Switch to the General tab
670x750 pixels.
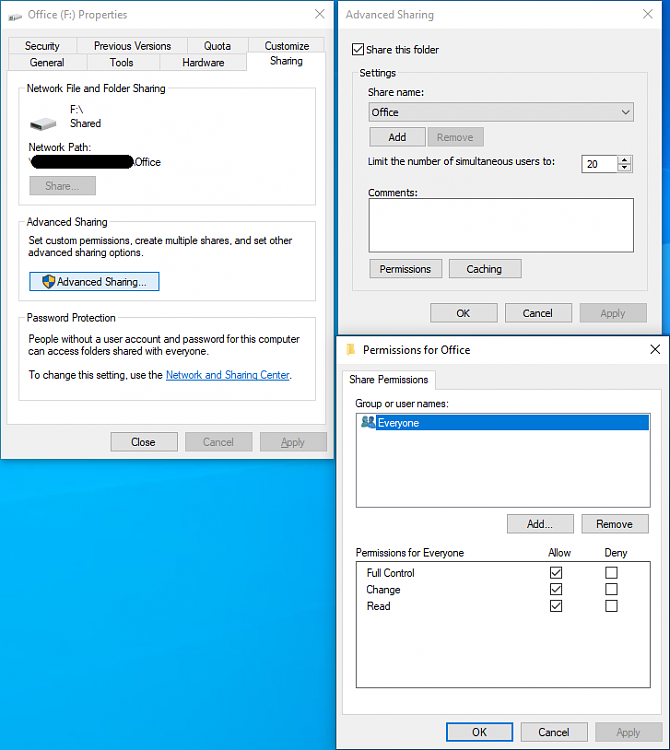pos(47,63)
